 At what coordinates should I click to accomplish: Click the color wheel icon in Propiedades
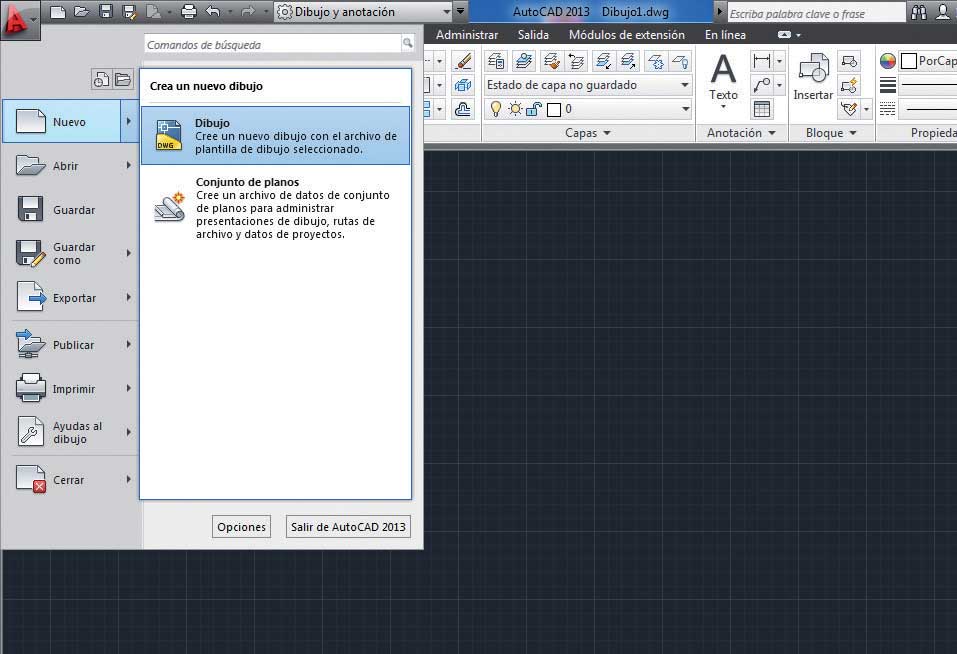888,60
